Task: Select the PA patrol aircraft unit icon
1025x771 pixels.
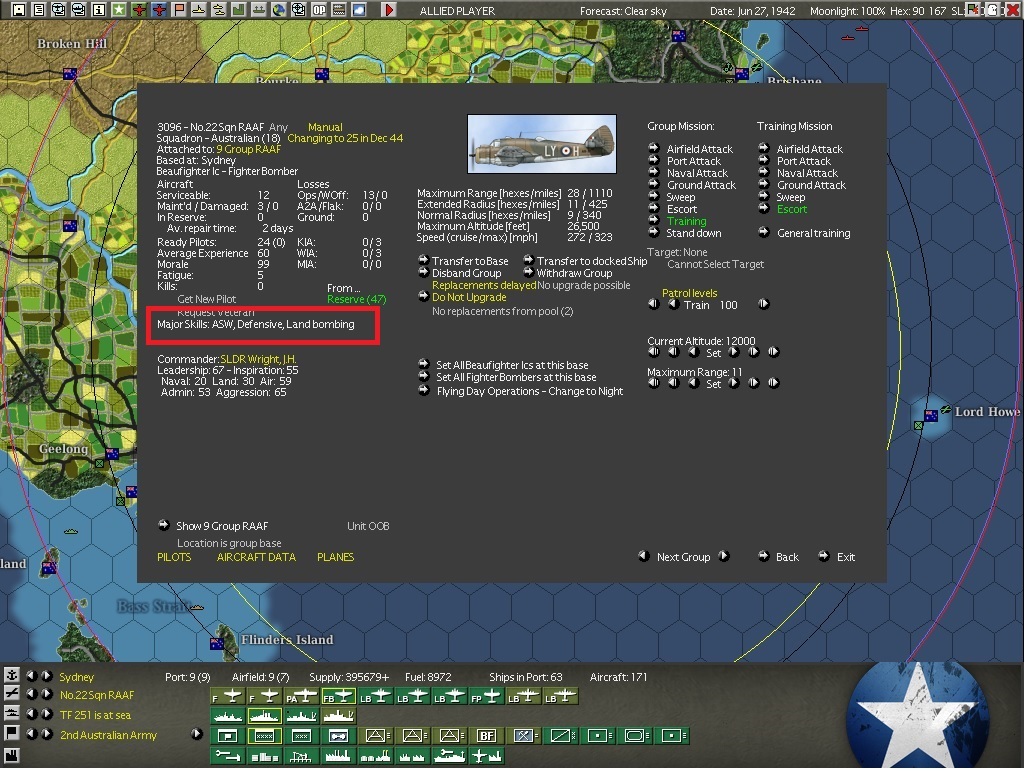Action: point(301,696)
